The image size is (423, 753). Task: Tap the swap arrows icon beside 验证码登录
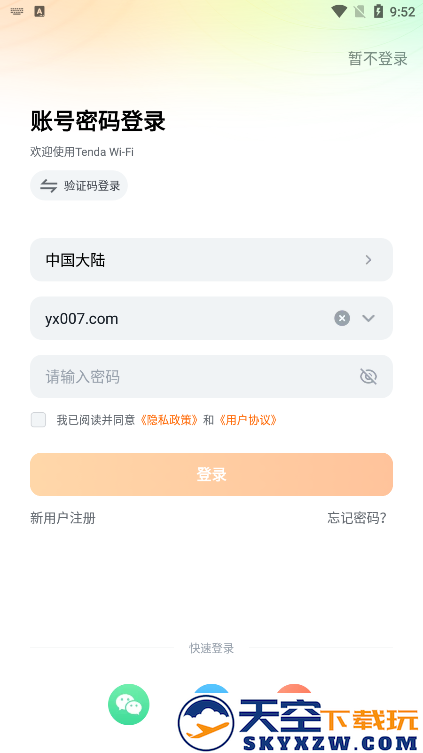coord(48,186)
